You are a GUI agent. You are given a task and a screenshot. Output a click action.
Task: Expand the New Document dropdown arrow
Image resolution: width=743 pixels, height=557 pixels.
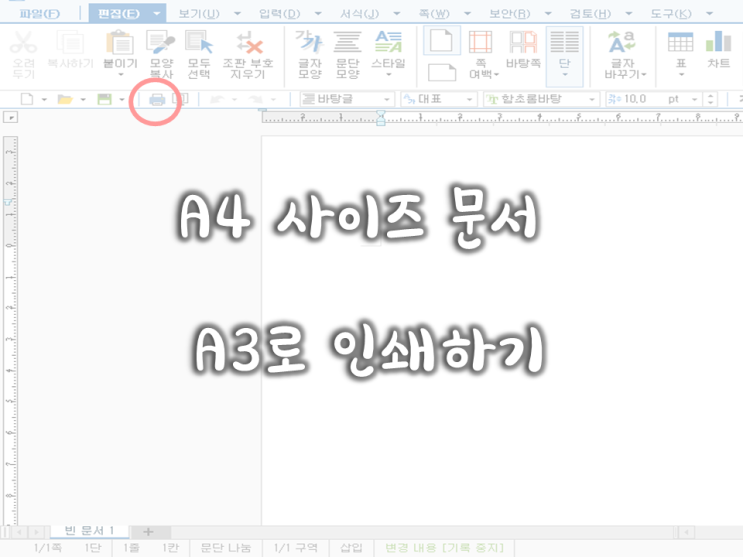[x=44, y=100]
